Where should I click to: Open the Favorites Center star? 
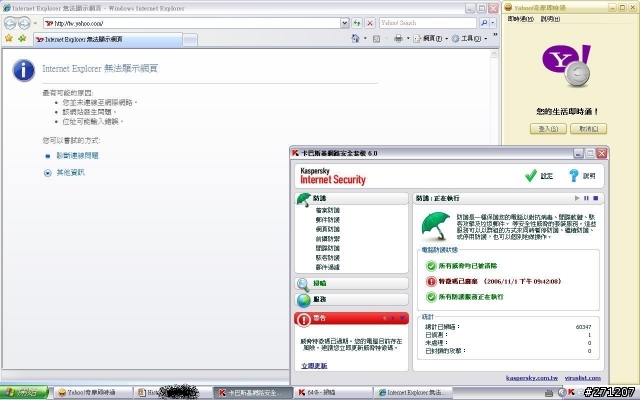click(9, 38)
